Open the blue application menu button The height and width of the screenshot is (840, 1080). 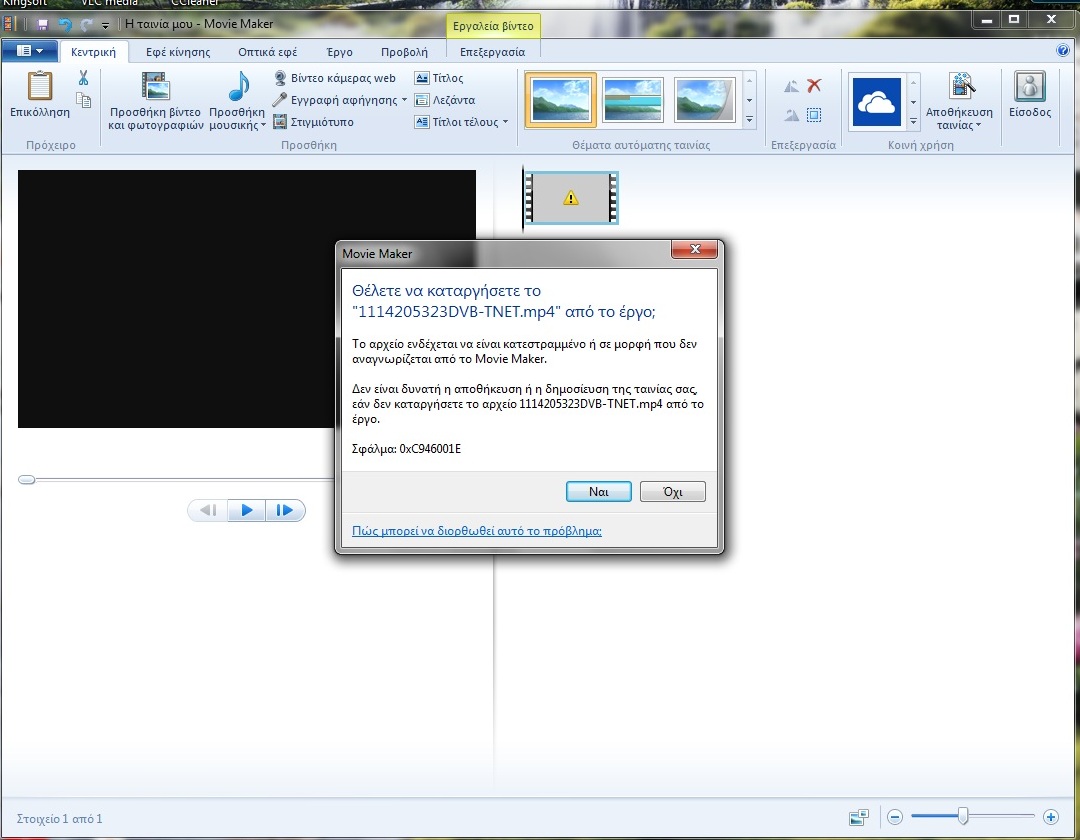pyautogui.click(x=29, y=50)
